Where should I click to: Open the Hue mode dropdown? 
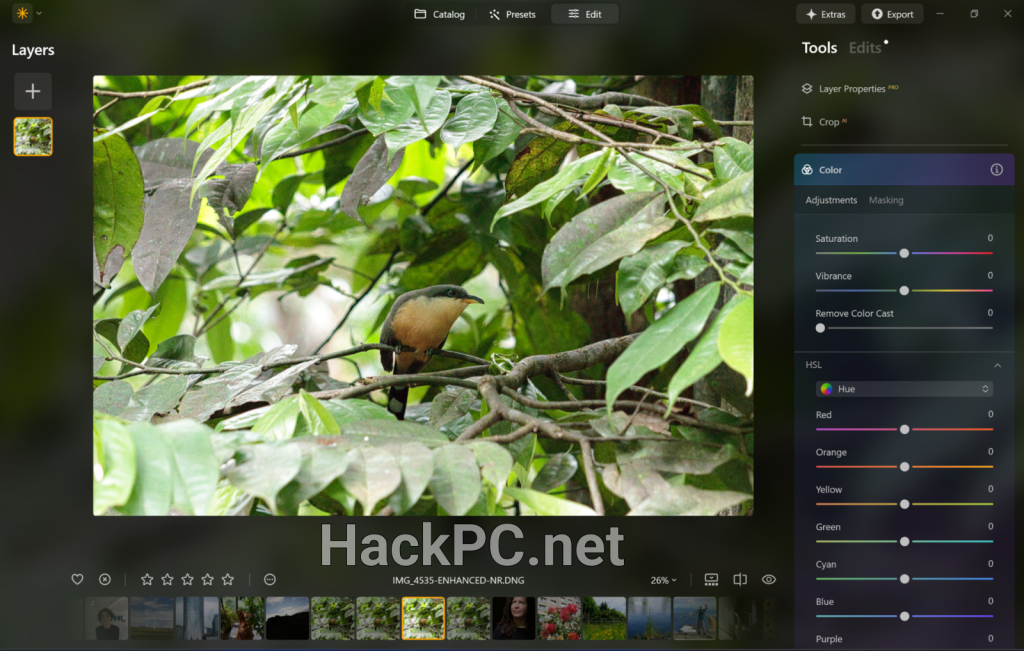(x=904, y=389)
